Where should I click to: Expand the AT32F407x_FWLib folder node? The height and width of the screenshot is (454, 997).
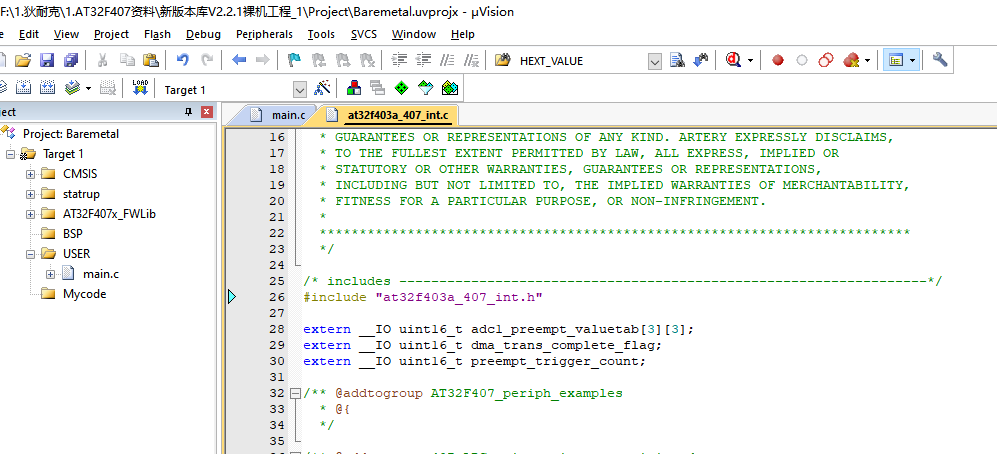(30, 214)
